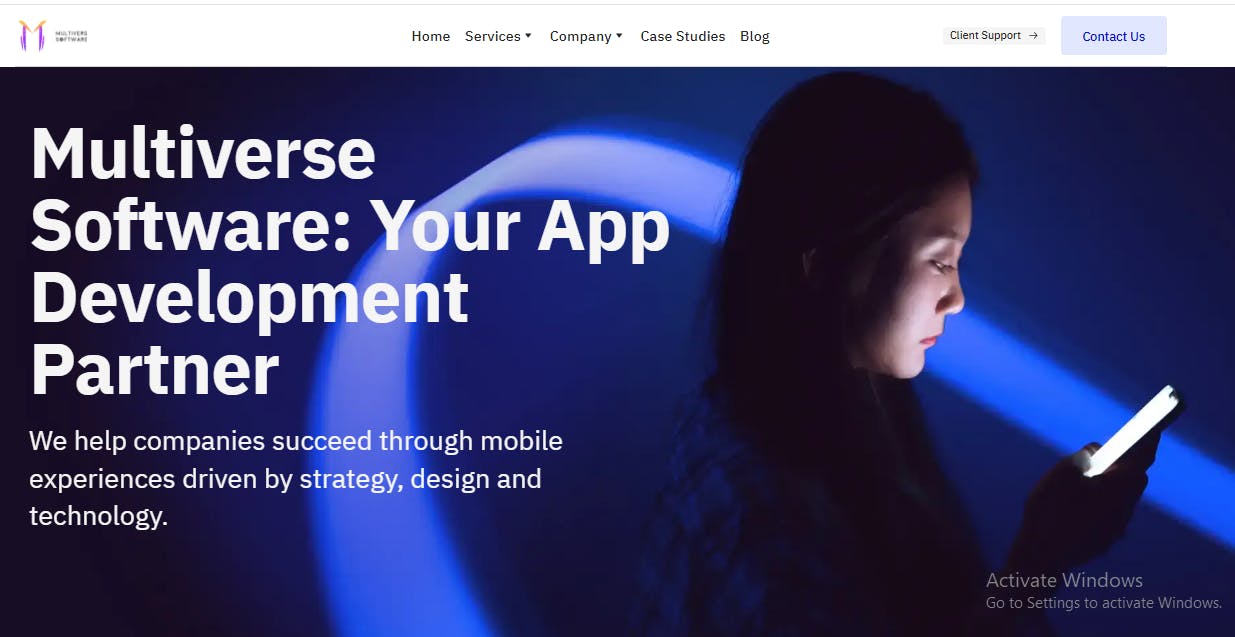Expand the Company dropdown arrow
This screenshot has width=1235, height=637.
tap(619, 36)
